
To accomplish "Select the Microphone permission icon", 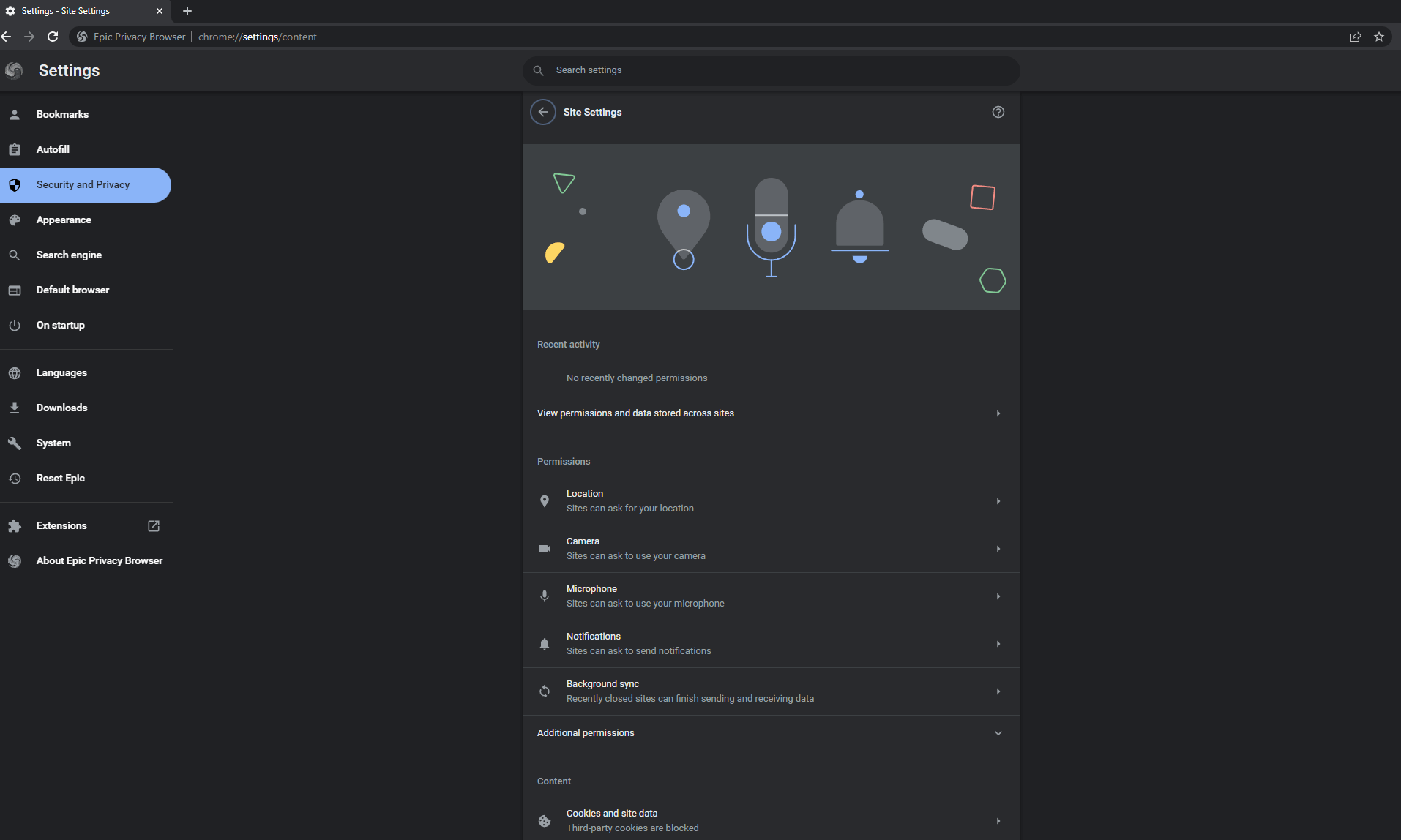I will point(545,596).
